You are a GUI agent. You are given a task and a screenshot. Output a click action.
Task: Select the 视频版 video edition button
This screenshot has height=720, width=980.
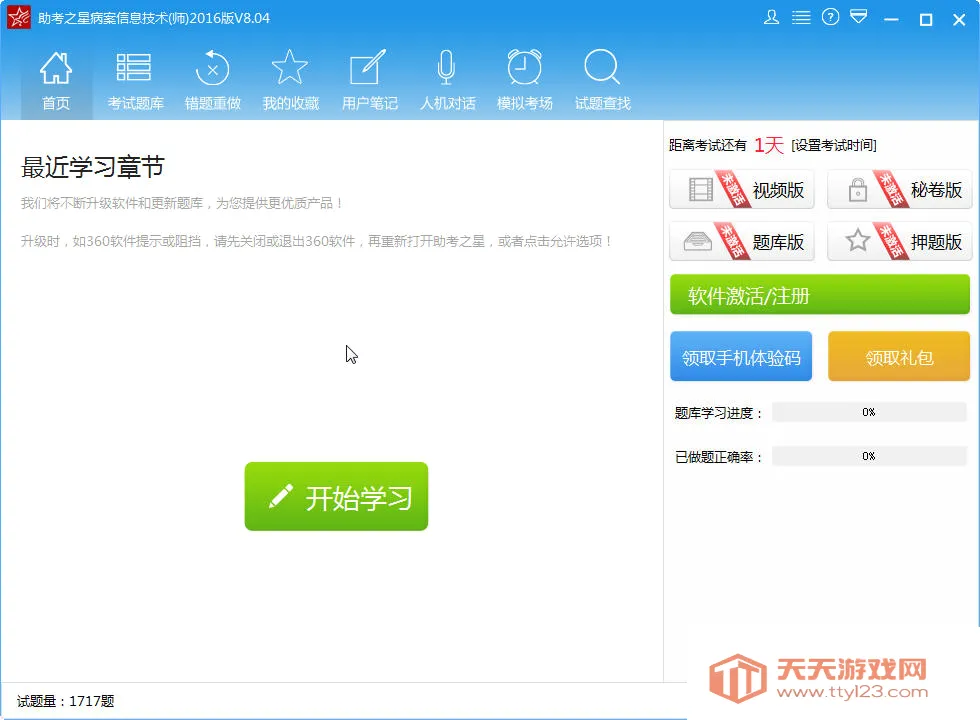point(742,189)
